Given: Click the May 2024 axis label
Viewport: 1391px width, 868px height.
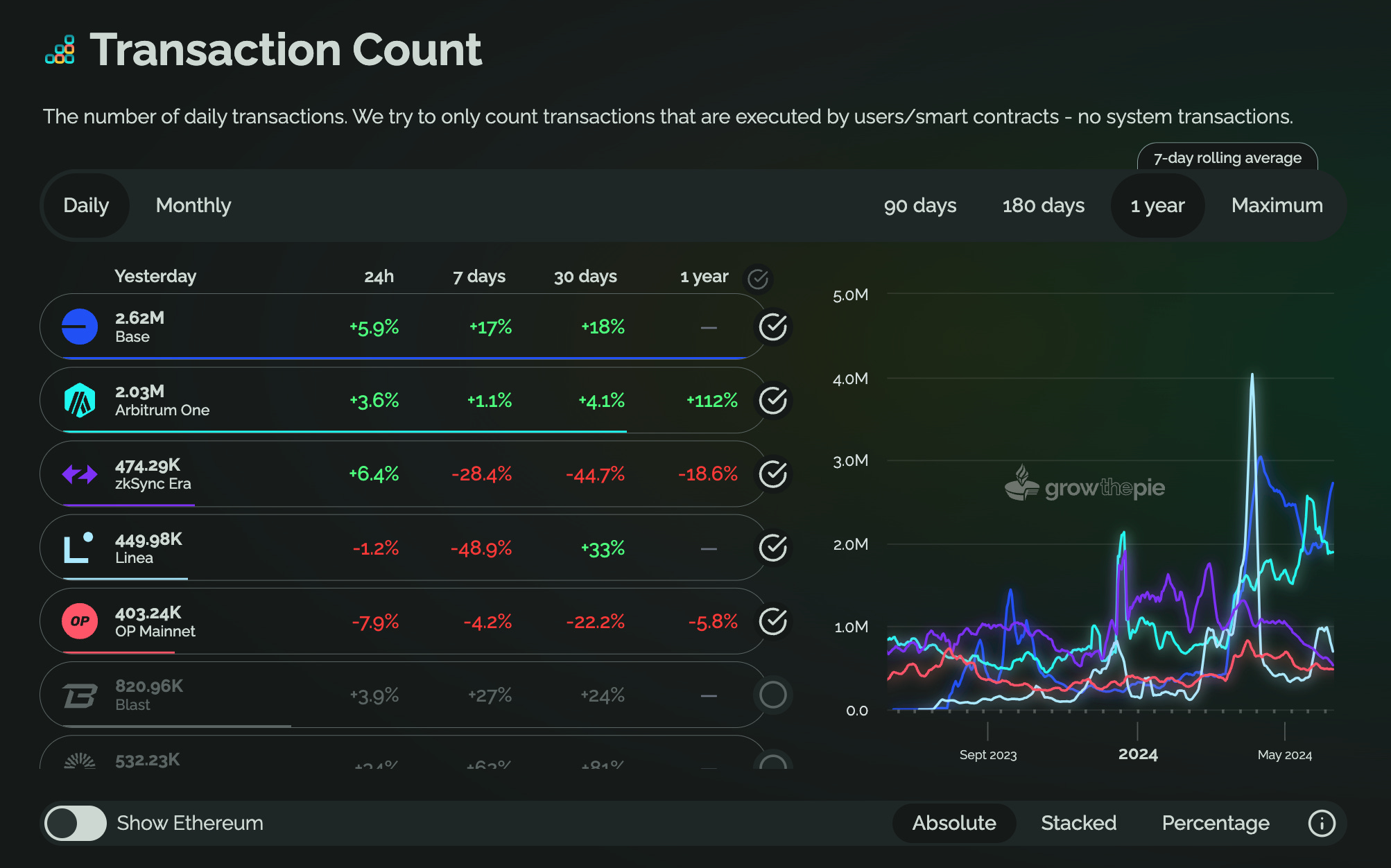Looking at the screenshot, I should 1285,755.
